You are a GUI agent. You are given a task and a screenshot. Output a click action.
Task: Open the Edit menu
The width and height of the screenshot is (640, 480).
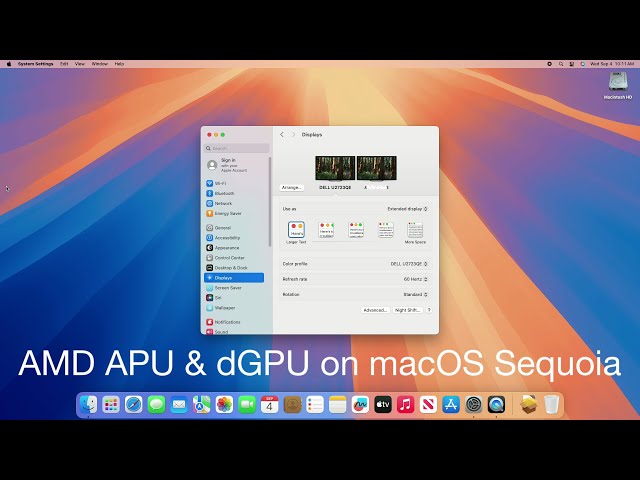tap(64, 64)
